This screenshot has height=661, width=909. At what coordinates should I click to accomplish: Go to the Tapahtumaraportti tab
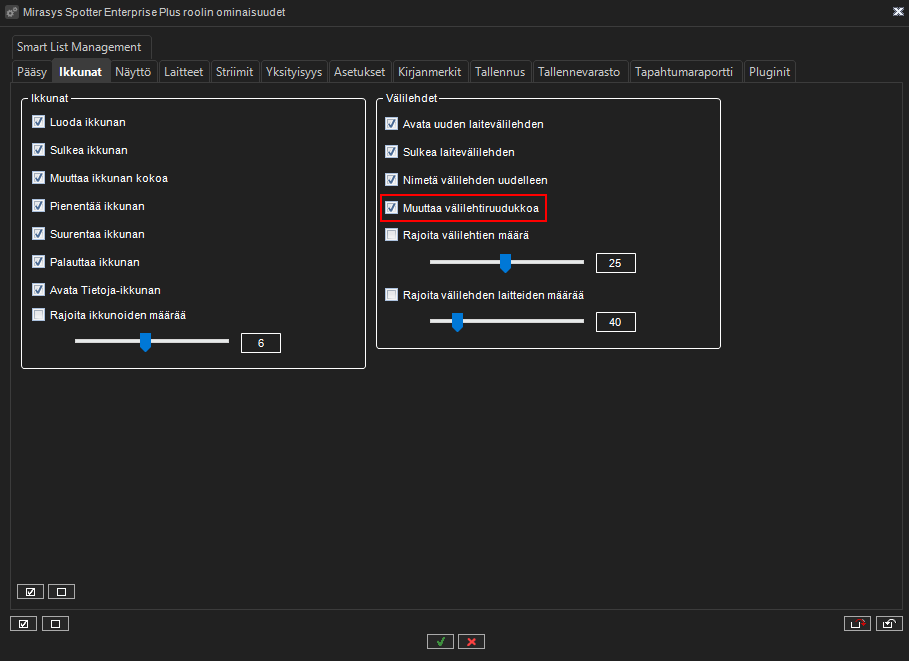[684, 72]
